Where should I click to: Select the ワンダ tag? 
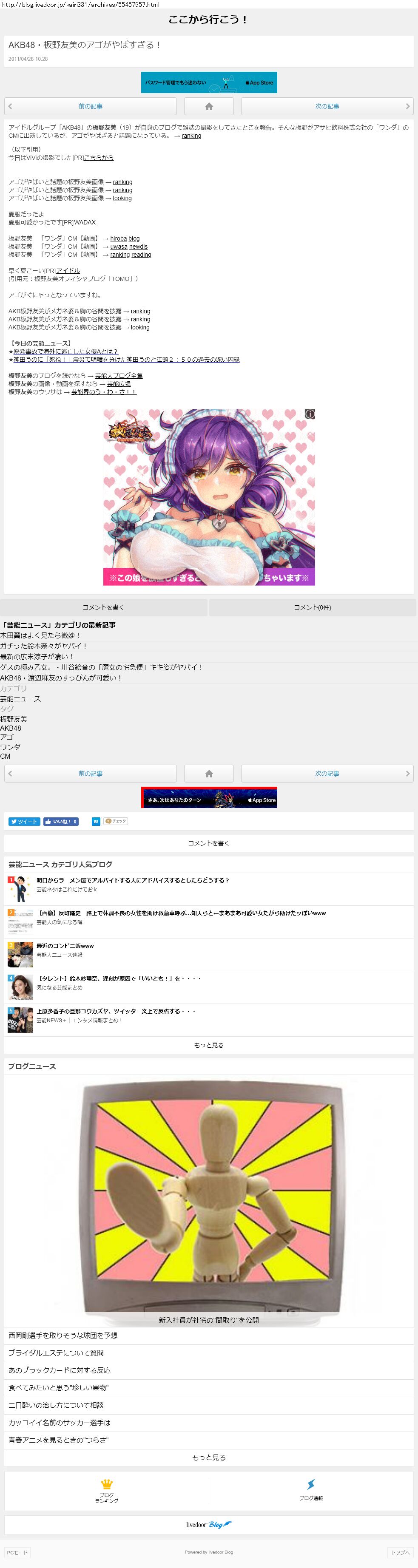click(x=10, y=747)
